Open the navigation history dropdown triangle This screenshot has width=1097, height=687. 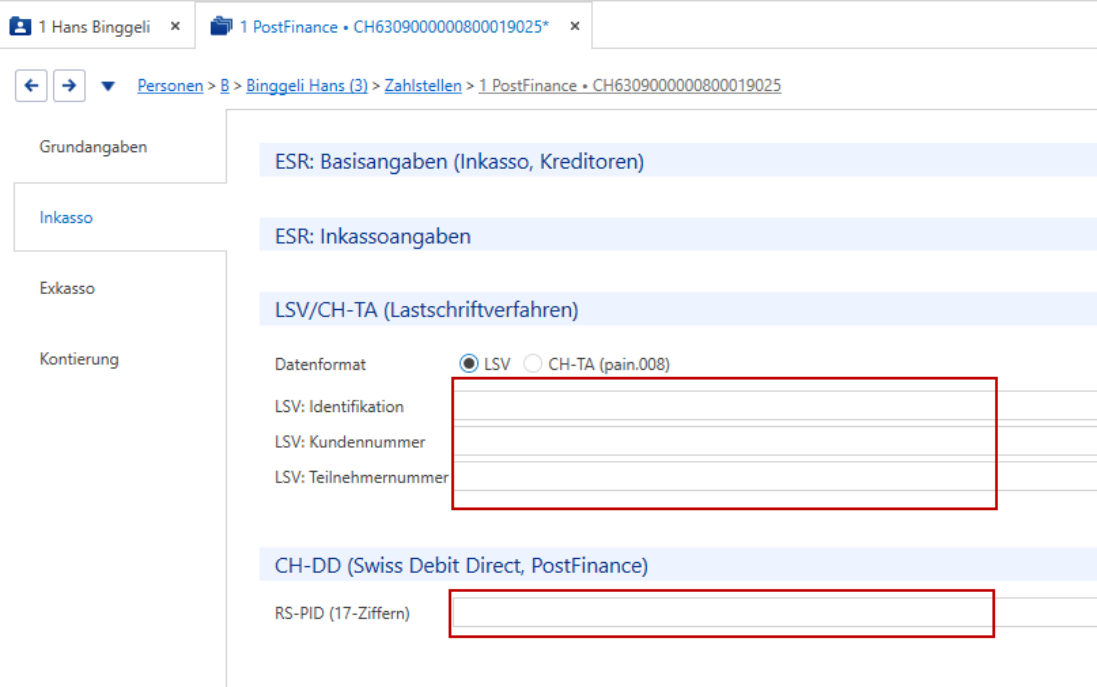108,86
